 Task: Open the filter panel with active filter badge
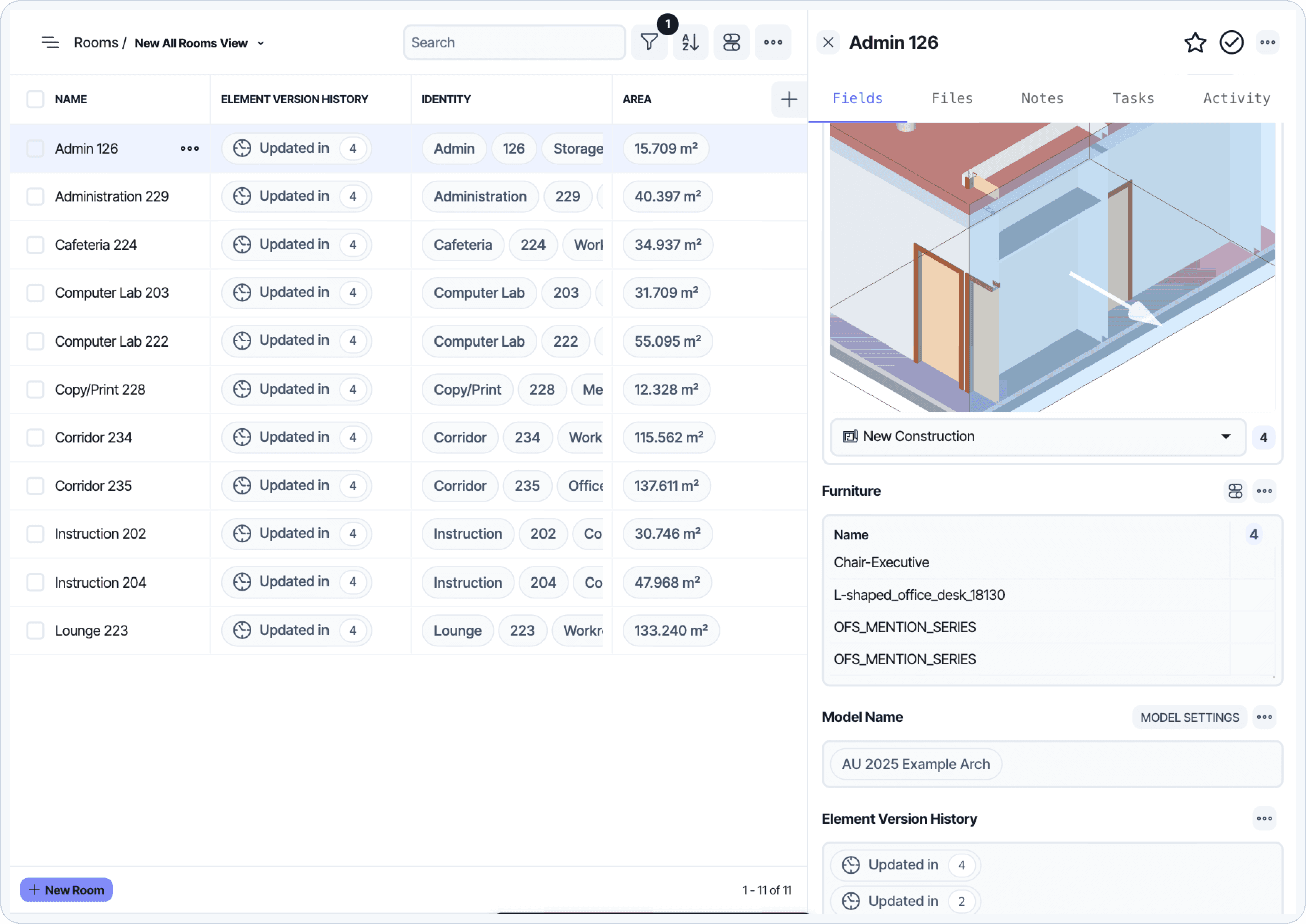[x=649, y=42]
